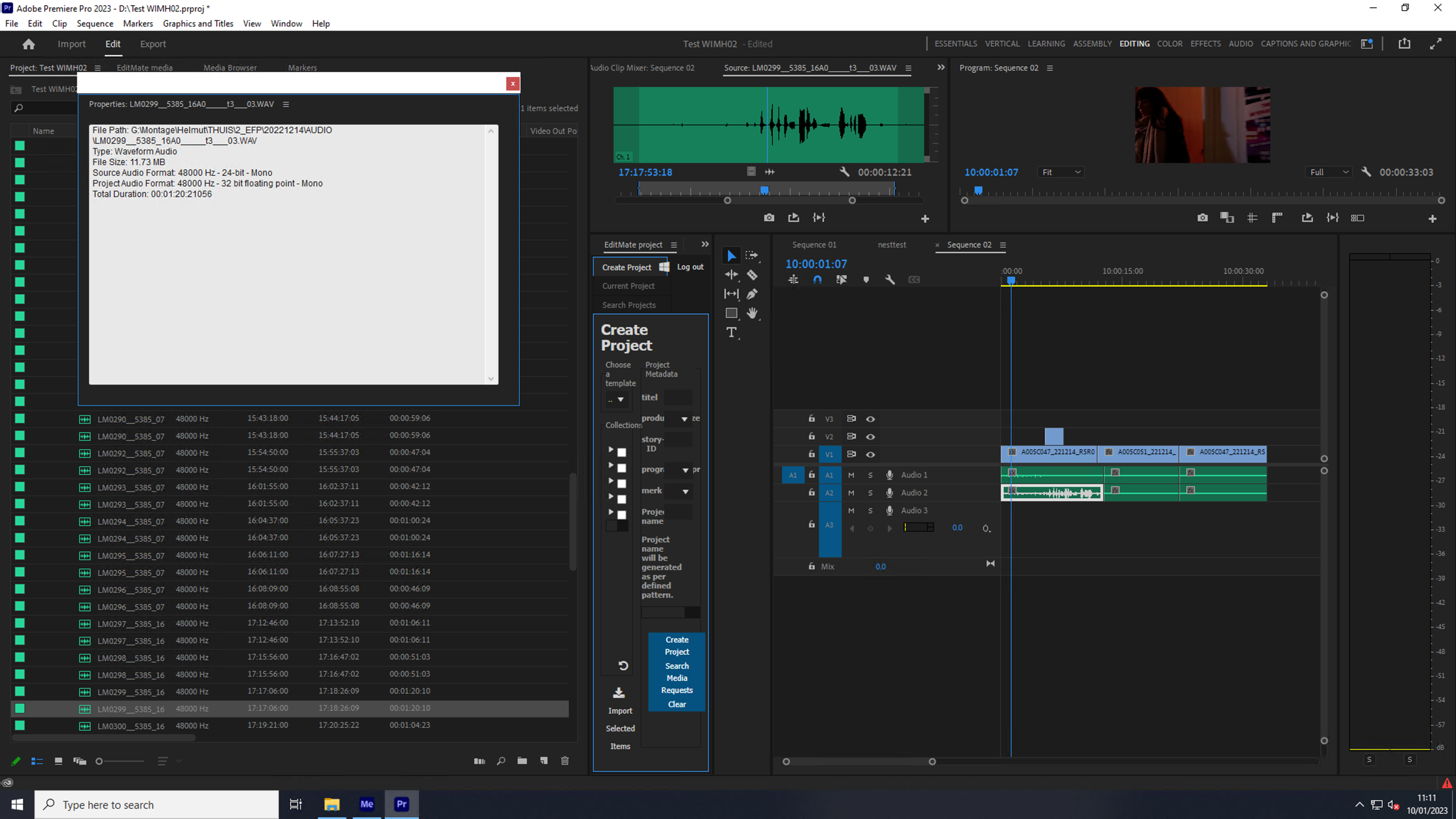This screenshot has width=1456, height=819.
Task: Select the Track Select Forward tool
Action: pyautogui.click(x=752, y=256)
